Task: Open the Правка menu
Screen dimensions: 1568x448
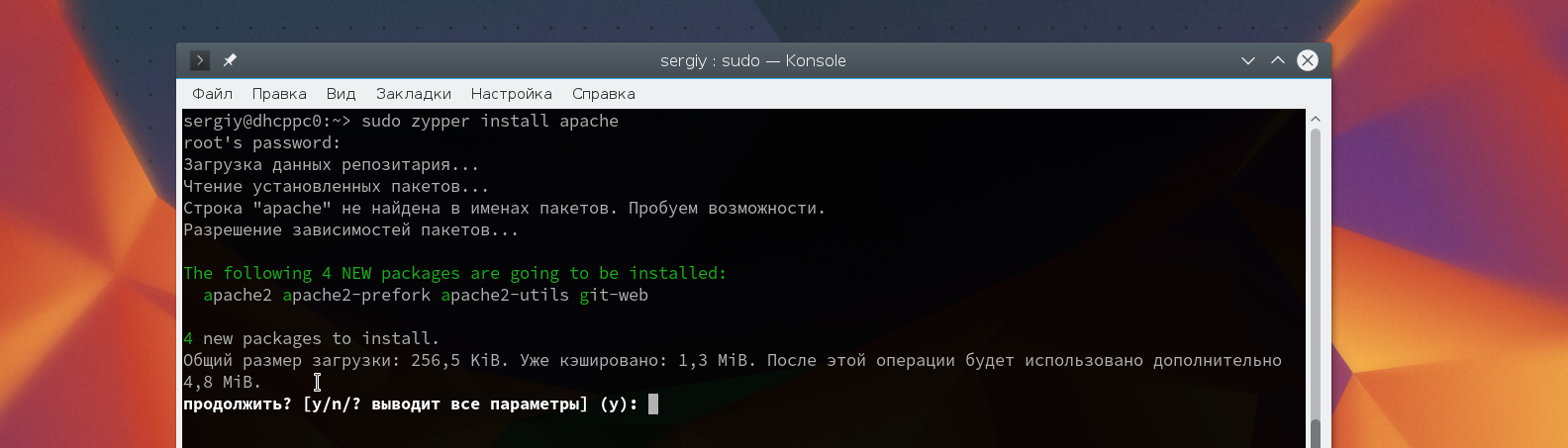Action: [x=279, y=94]
